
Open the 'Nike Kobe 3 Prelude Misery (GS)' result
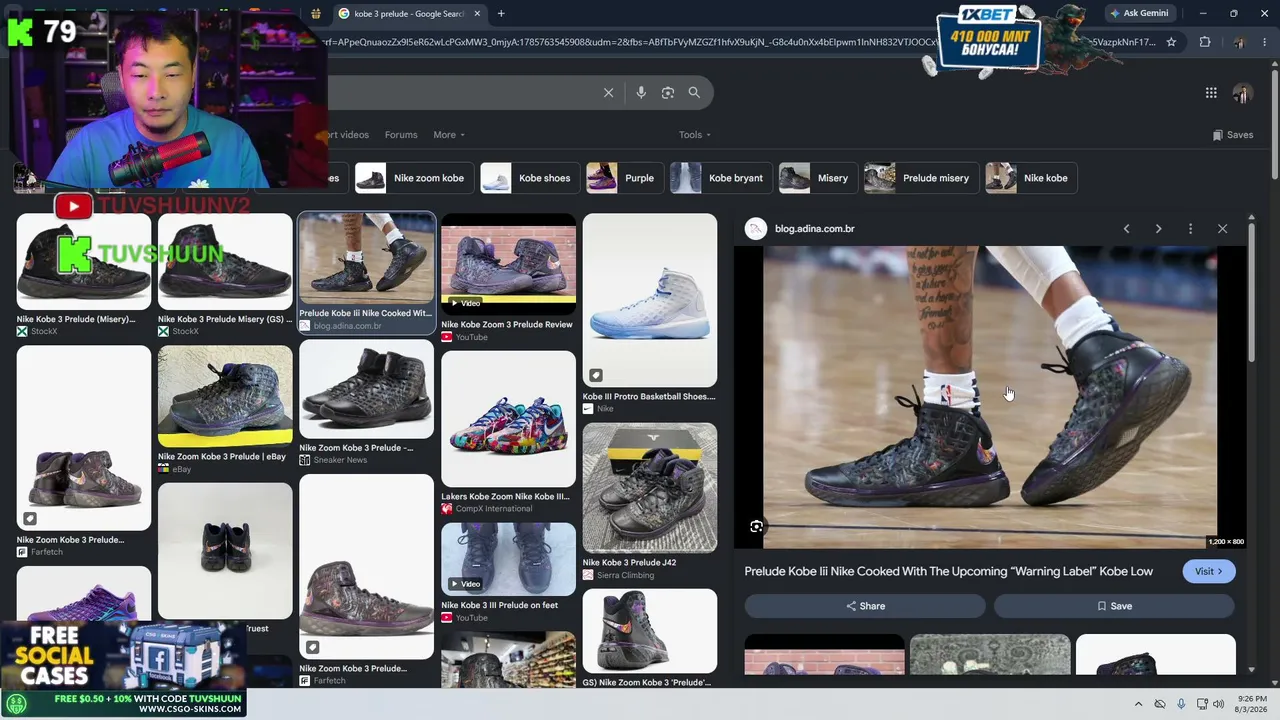point(225,274)
